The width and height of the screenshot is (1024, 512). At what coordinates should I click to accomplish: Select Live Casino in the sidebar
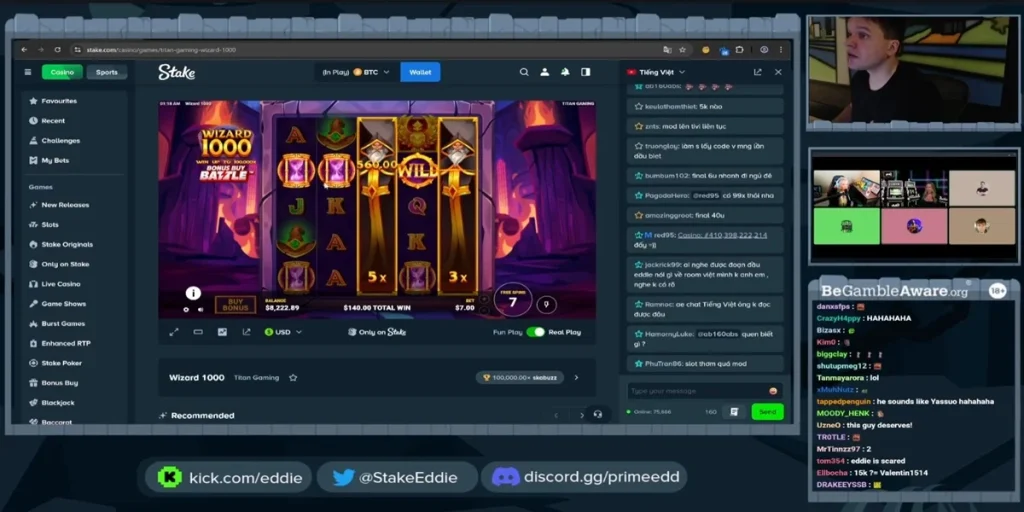60,284
